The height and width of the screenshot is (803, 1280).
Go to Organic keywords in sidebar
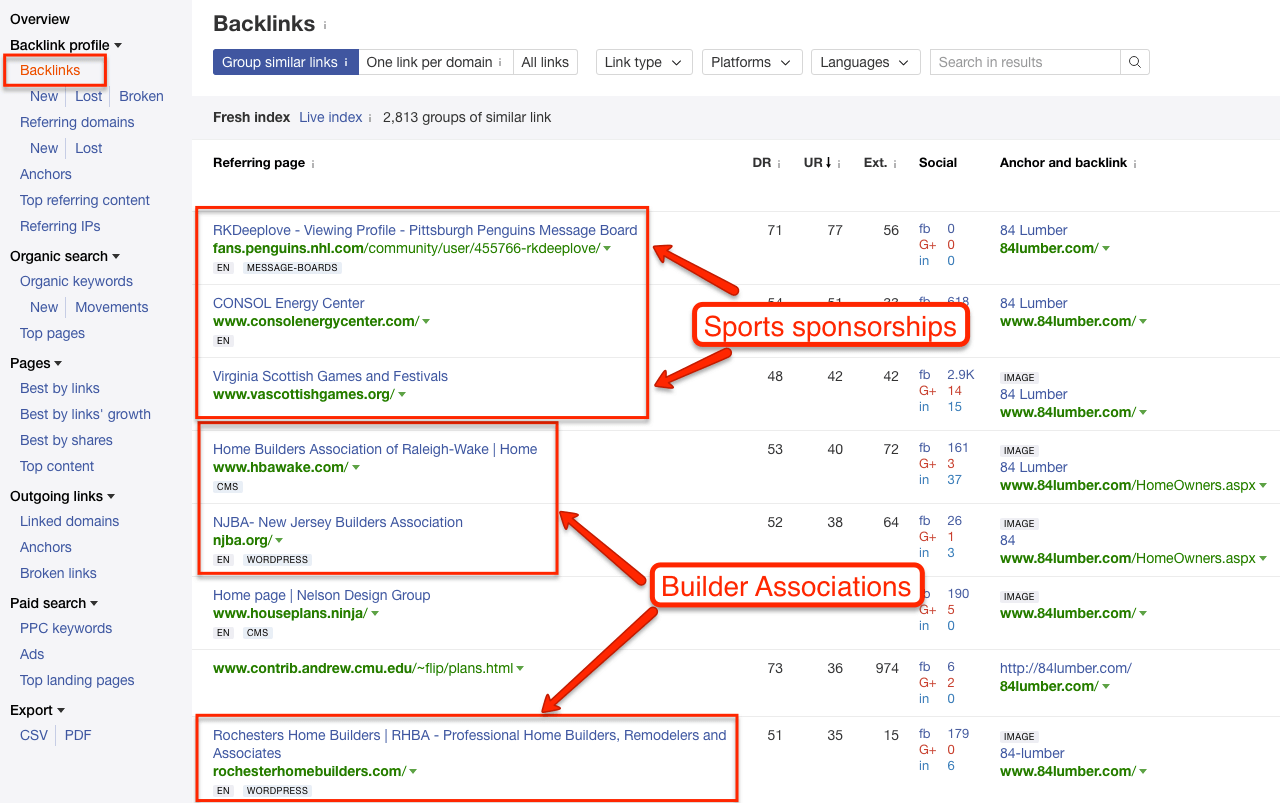[76, 281]
